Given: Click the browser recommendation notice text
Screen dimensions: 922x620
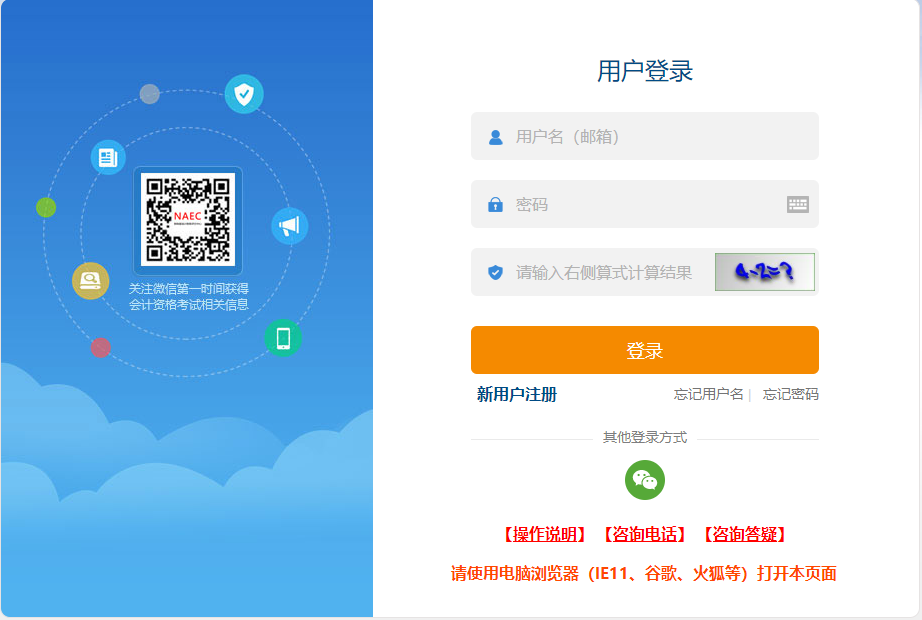Looking at the screenshot, I should 644,573.
